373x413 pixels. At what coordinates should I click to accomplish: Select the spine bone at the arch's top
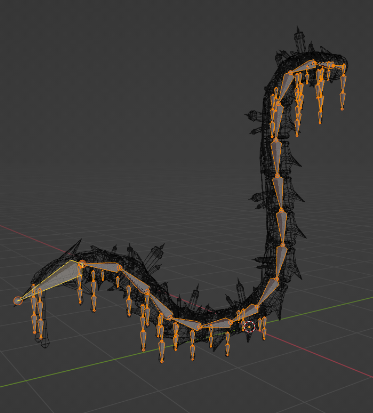302,68
